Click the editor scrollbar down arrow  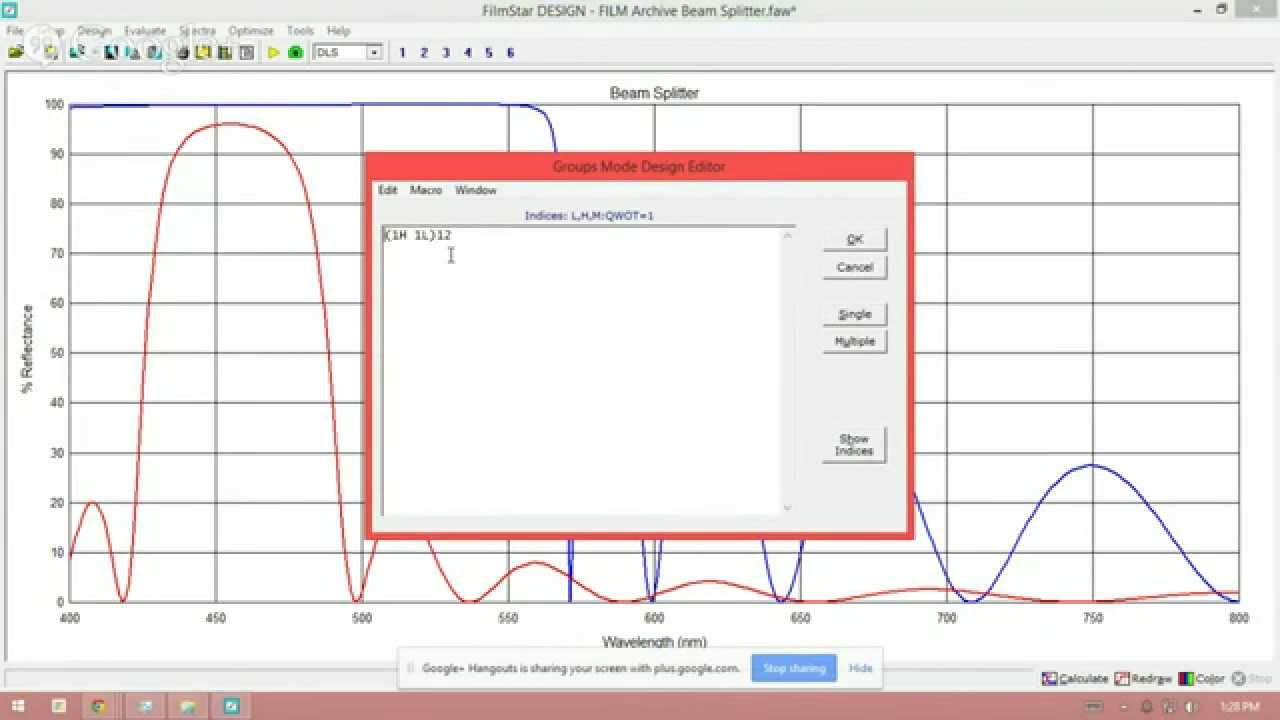point(788,507)
